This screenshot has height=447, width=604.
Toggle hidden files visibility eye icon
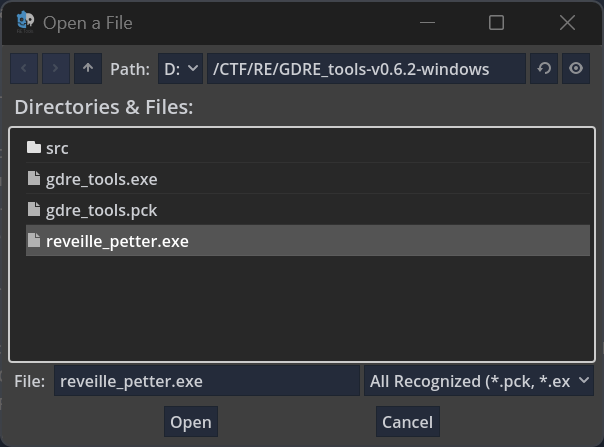point(576,69)
